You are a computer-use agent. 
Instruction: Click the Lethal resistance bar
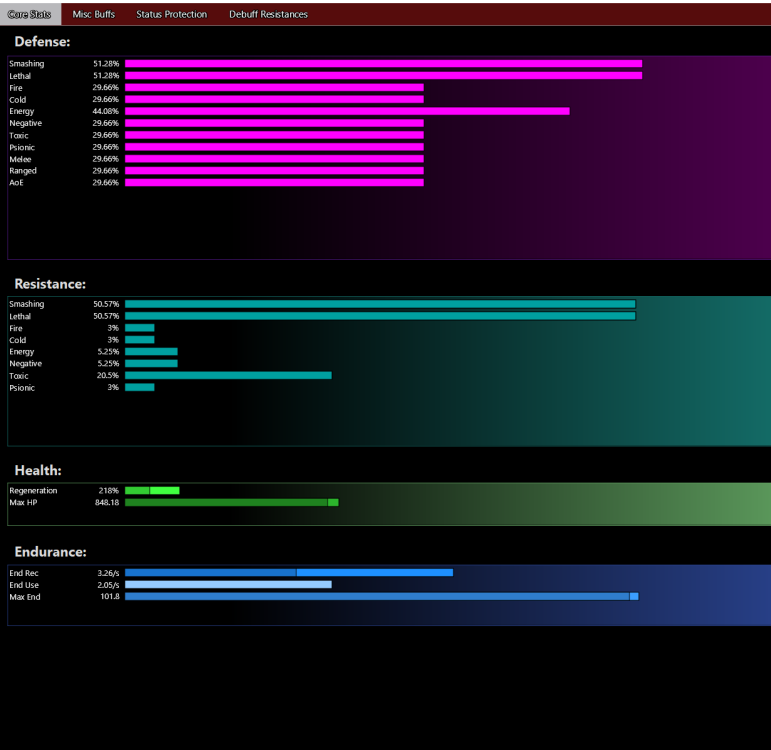pyautogui.click(x=380, y=316)
